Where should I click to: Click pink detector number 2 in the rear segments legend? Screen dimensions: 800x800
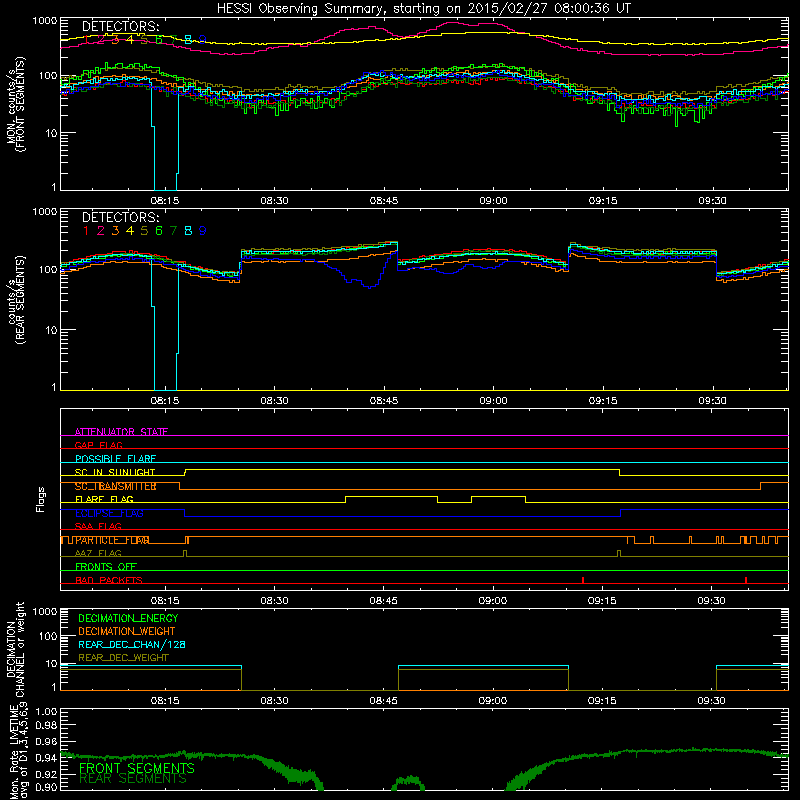(101, 231)
